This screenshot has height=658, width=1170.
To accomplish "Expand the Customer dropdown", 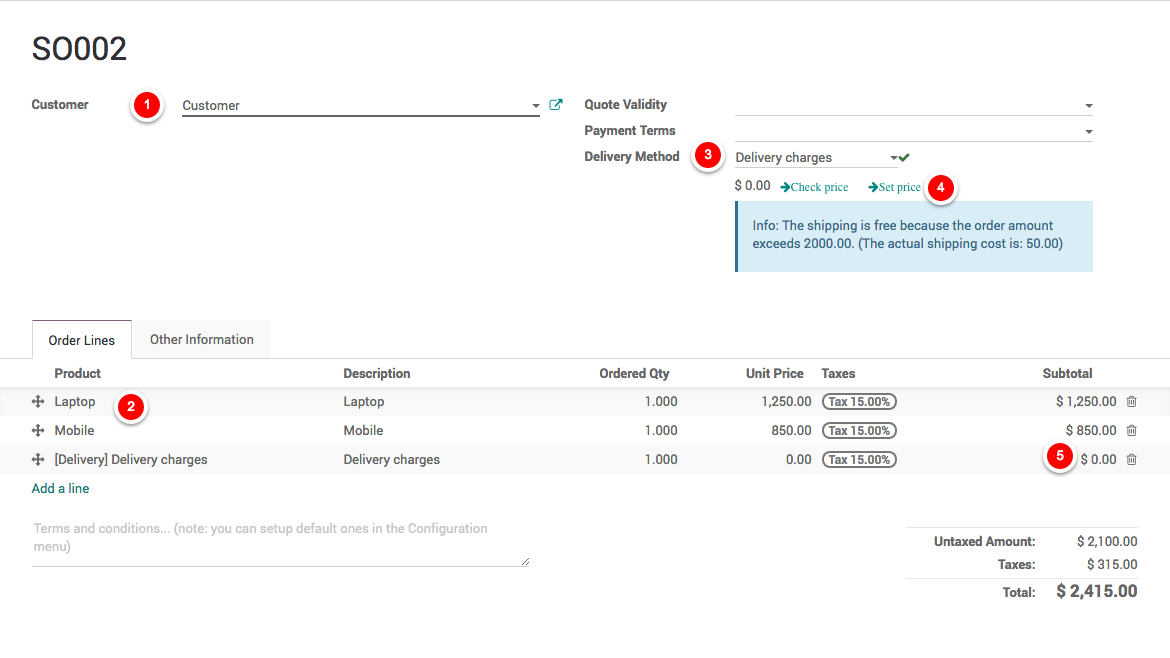I will pyautogui.click(x=535, y=106).
